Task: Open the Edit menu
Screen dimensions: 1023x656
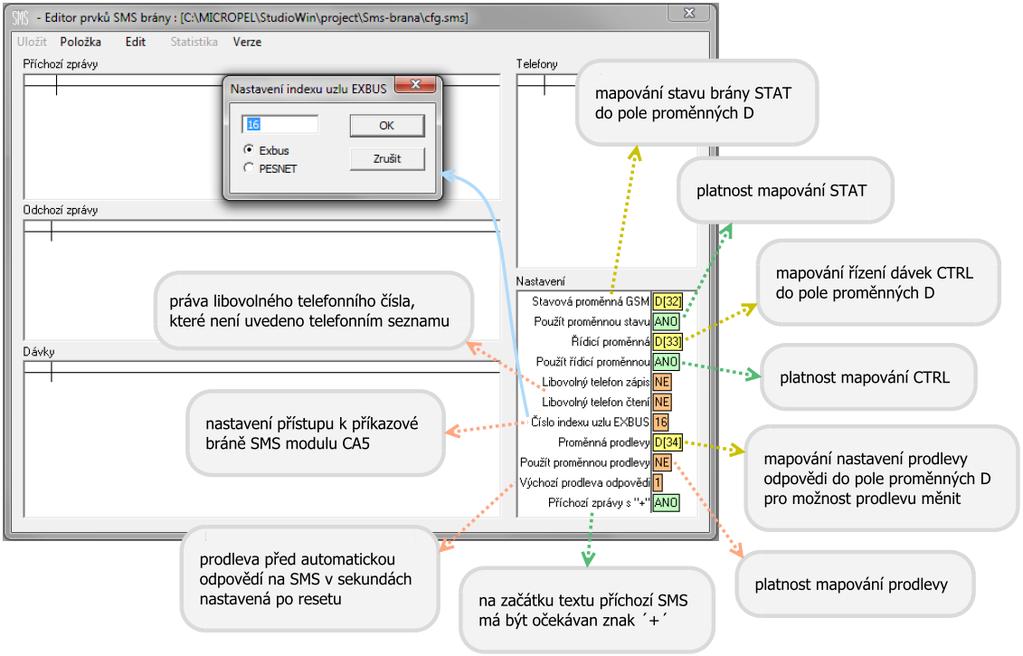Action: coord(135,42)
